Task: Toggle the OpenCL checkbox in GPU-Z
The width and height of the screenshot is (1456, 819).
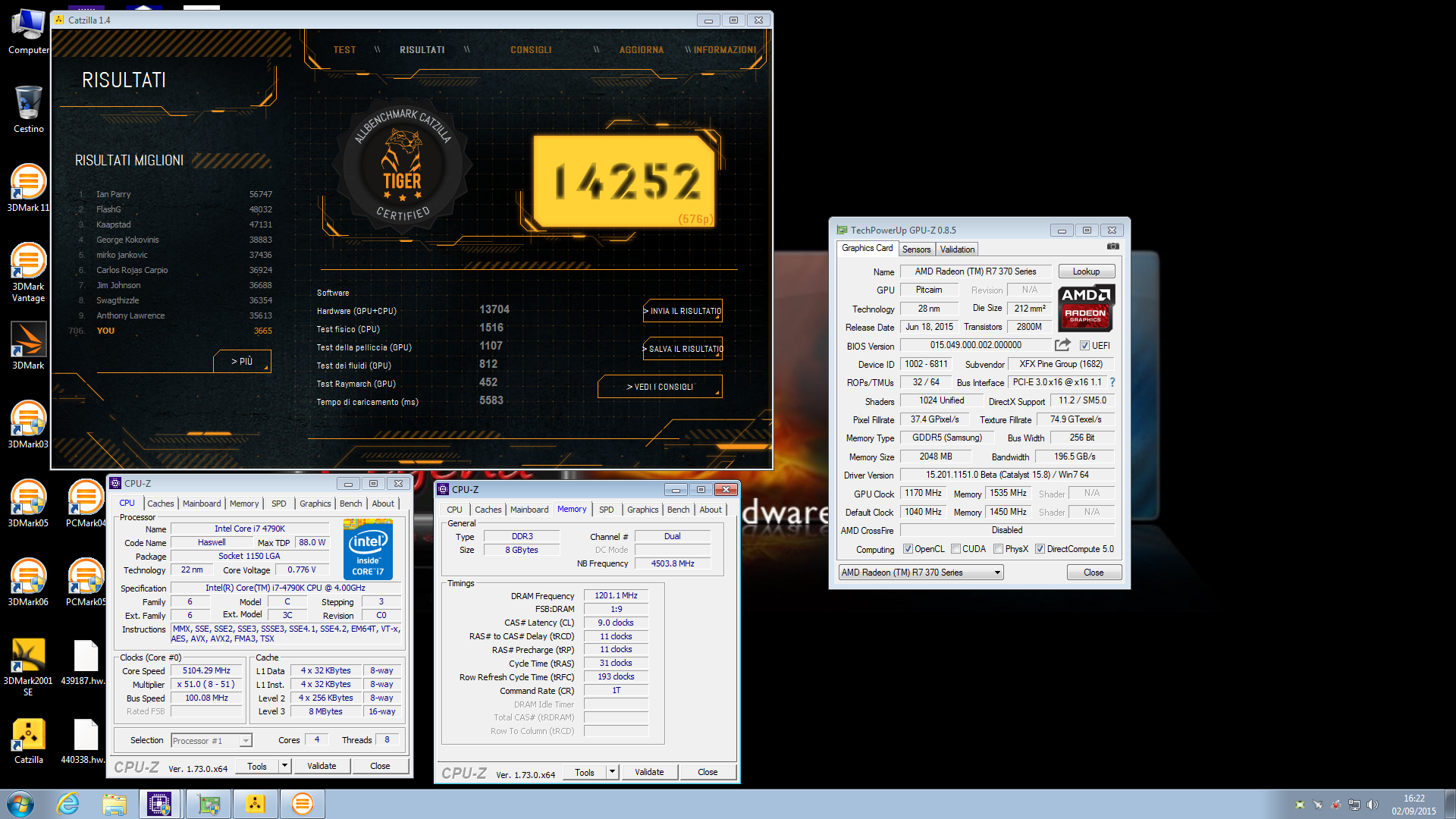Action: [908, 549]
